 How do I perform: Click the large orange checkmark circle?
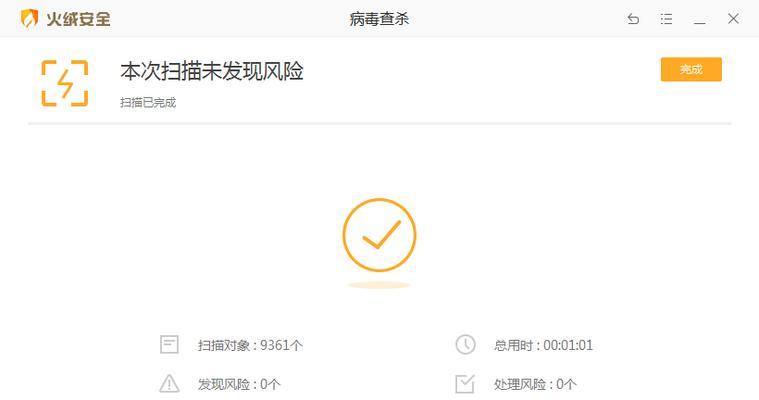[x=379, y=235]
